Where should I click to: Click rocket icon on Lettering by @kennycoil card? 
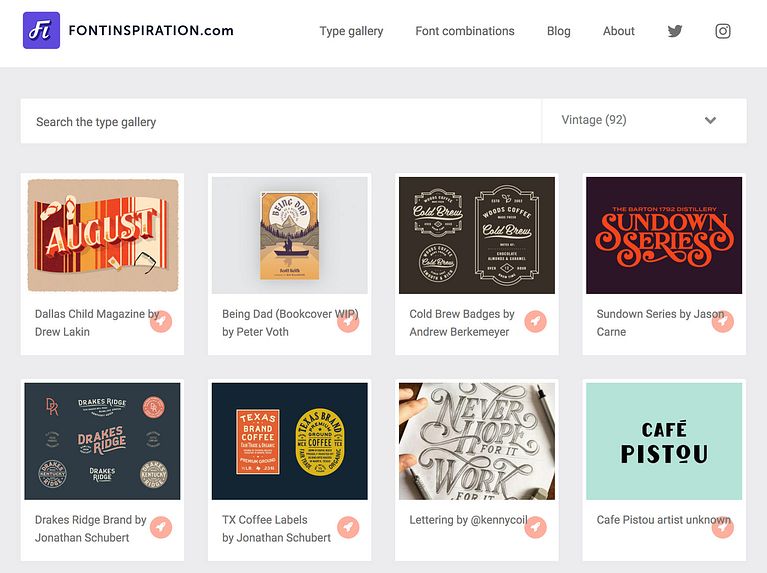tap(536, 527)
